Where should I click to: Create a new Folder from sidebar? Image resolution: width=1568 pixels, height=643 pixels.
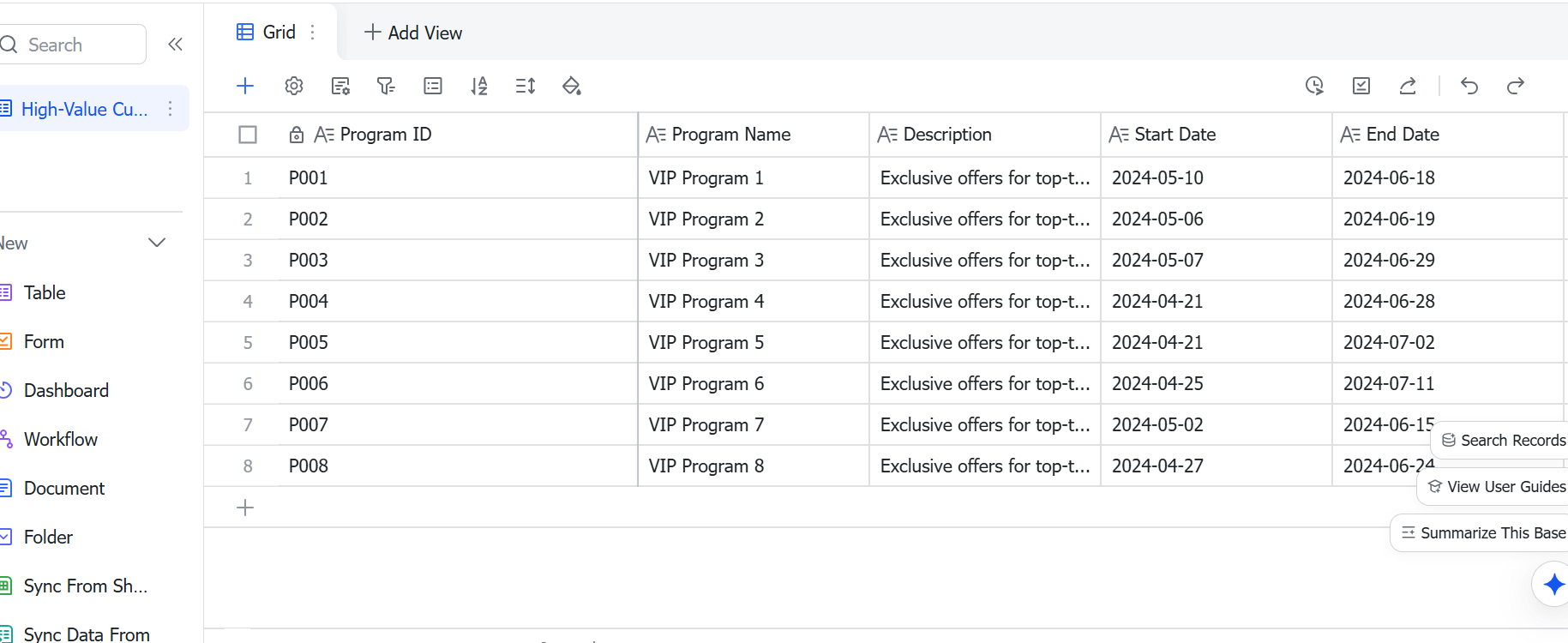point(48,537)
